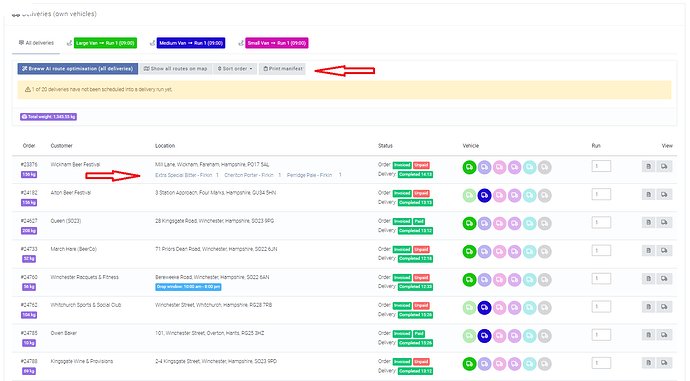The width and height of the screenshot is (690, 381).
Task: Run Breww AI route optimisation for all deliveries
Action: pyautogui.click(x=77, y=69)
